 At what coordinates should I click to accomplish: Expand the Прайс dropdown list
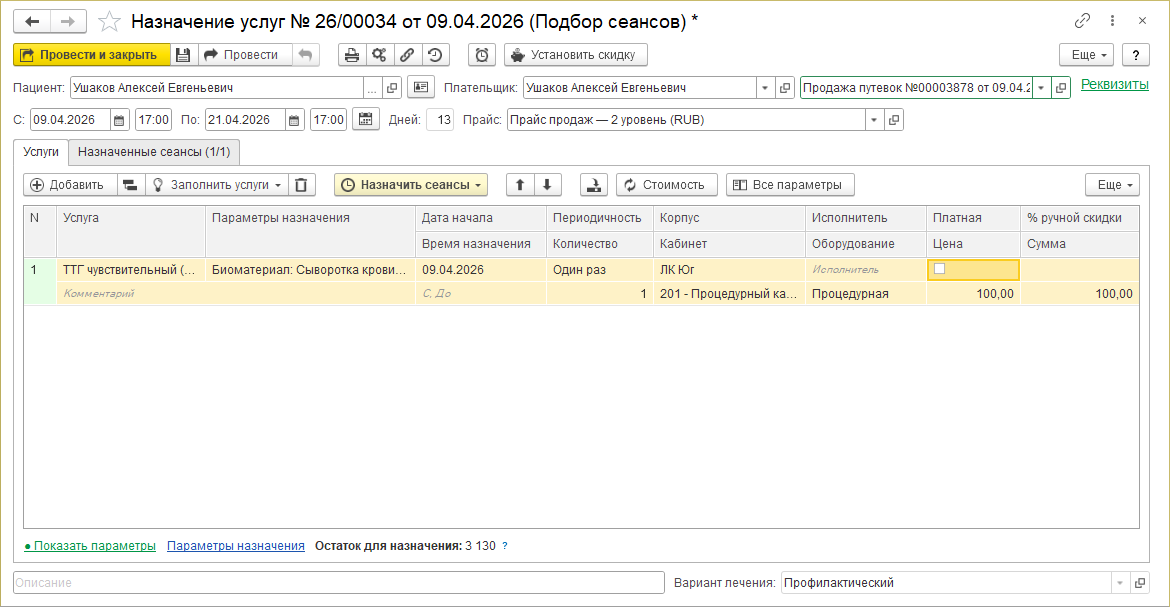click(x=874, y=120)
